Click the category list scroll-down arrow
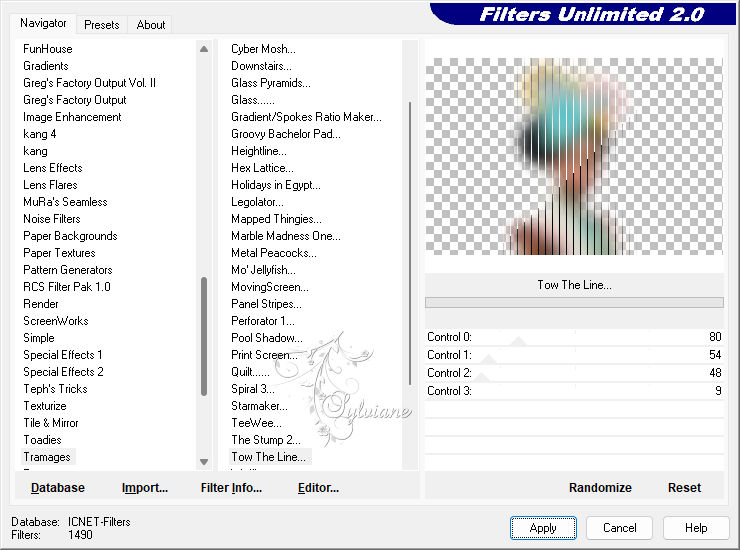740x550 pixels. click(x=204, y=462)
